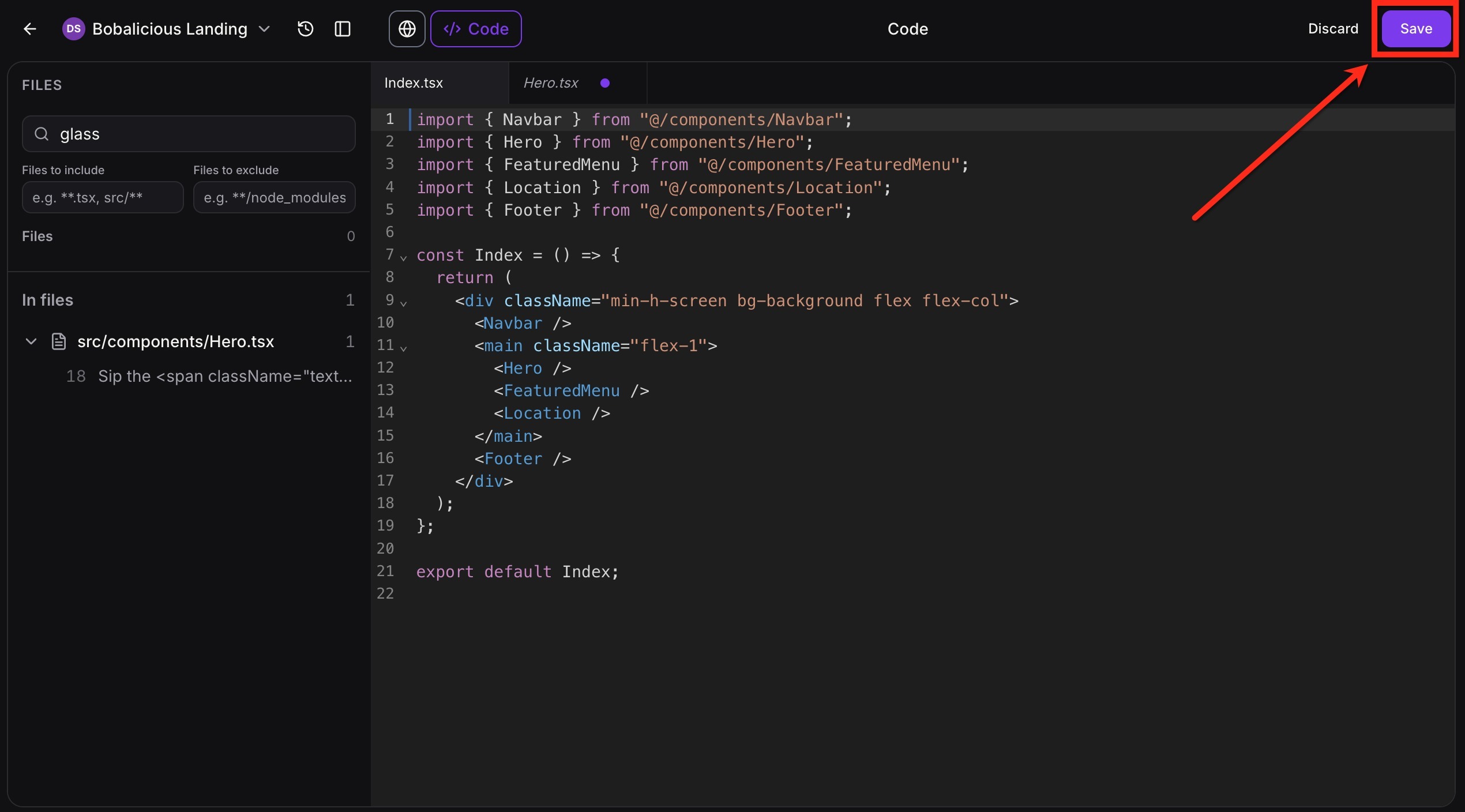Focus the Files to include field
Viewport: 1465px width, 812px height.
point(103,198)
